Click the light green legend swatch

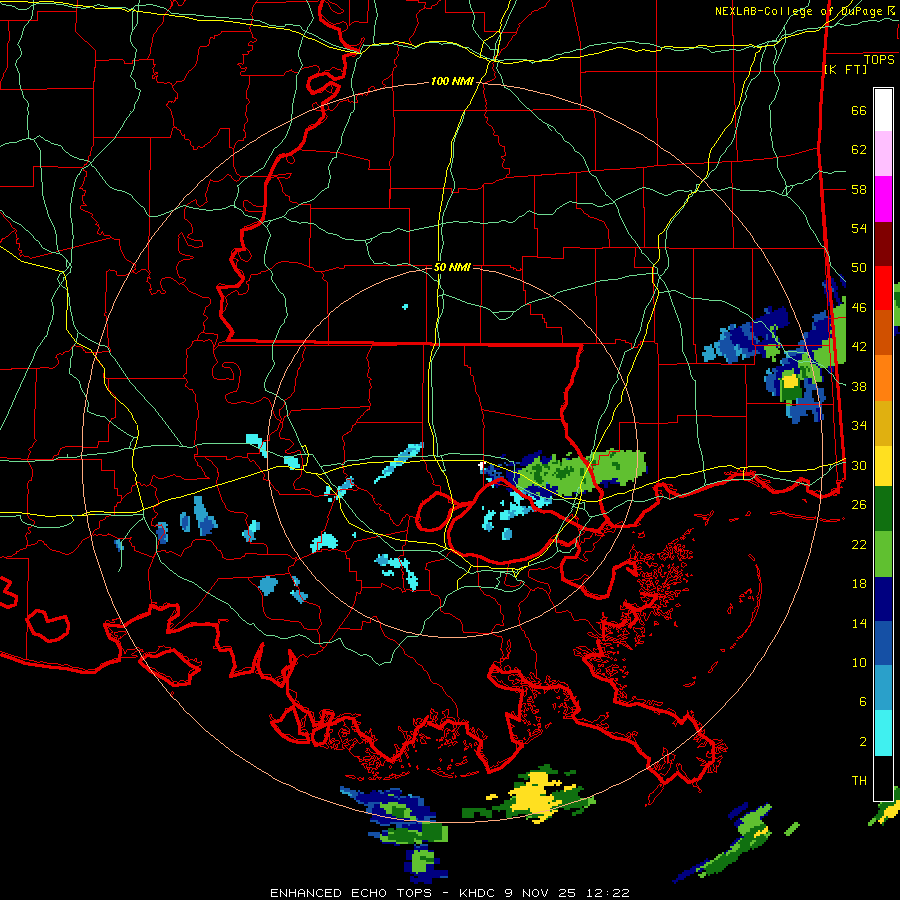coord(883,554)
